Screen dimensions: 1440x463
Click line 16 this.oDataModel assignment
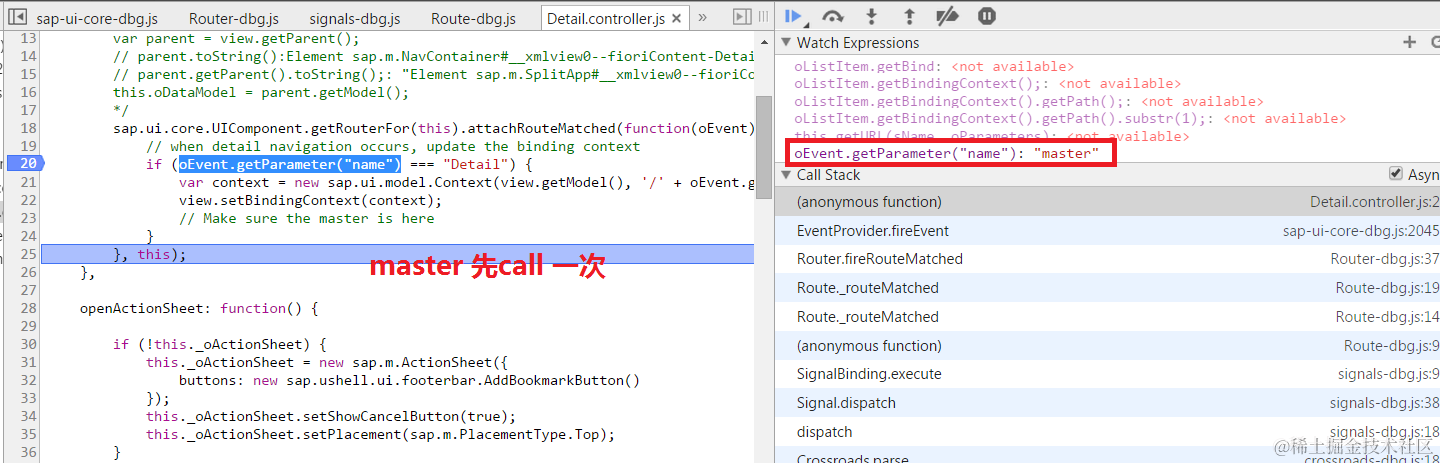pos(261,92)
